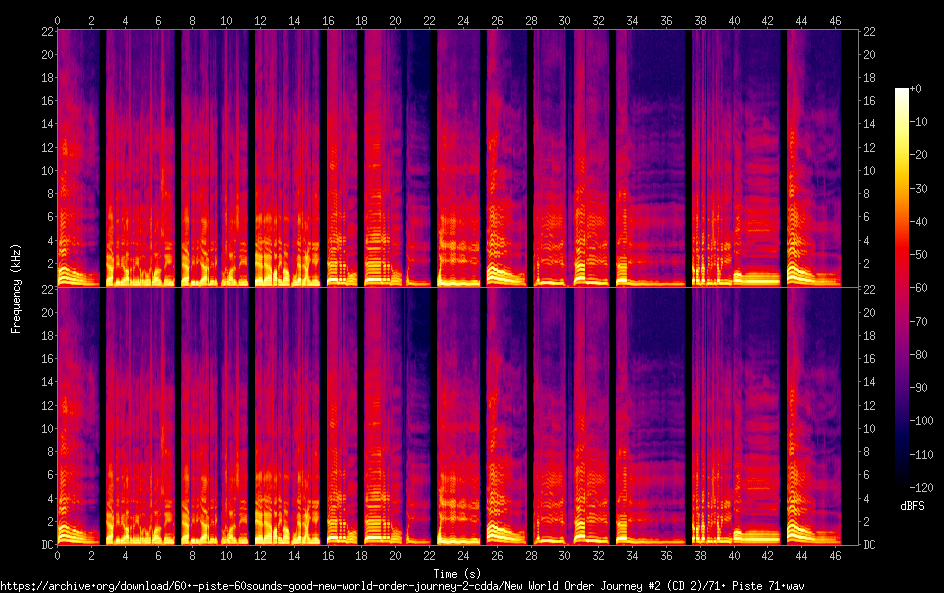944x593 pixels.
Task: Click the "-110" value on the color scale
Action: pyautogui.click(x=922, y=455)
